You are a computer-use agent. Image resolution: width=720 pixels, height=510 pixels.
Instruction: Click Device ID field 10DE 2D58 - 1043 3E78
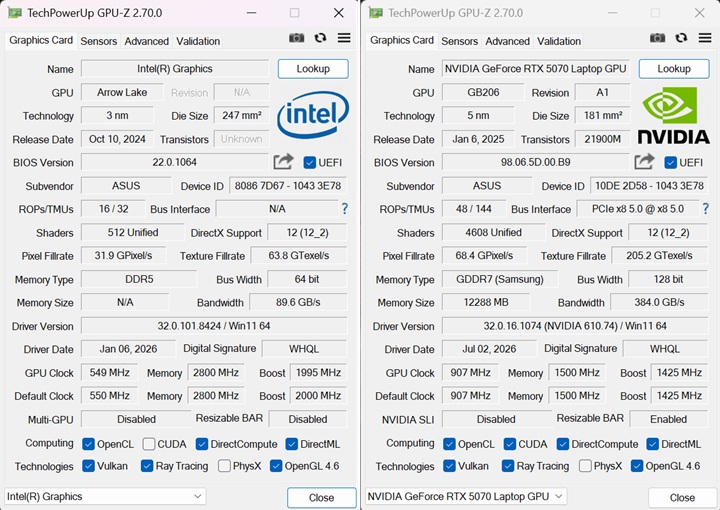(649, 186)
